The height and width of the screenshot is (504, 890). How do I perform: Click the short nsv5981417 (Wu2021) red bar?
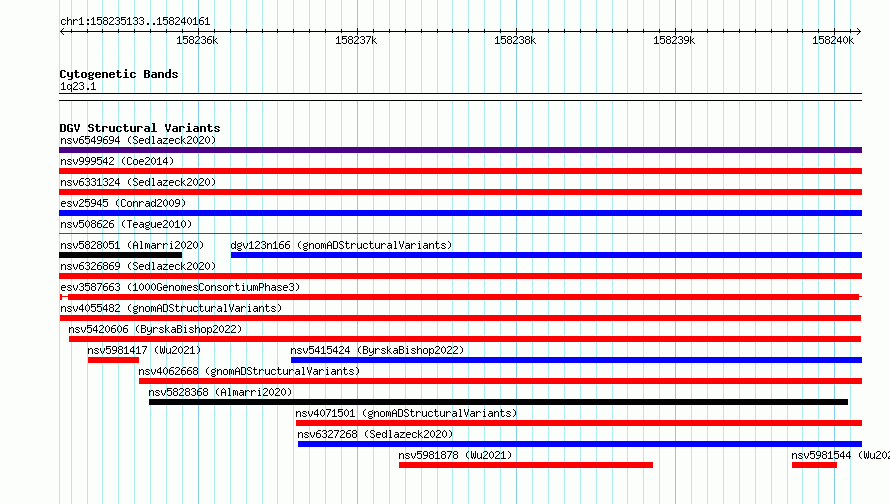114,360
